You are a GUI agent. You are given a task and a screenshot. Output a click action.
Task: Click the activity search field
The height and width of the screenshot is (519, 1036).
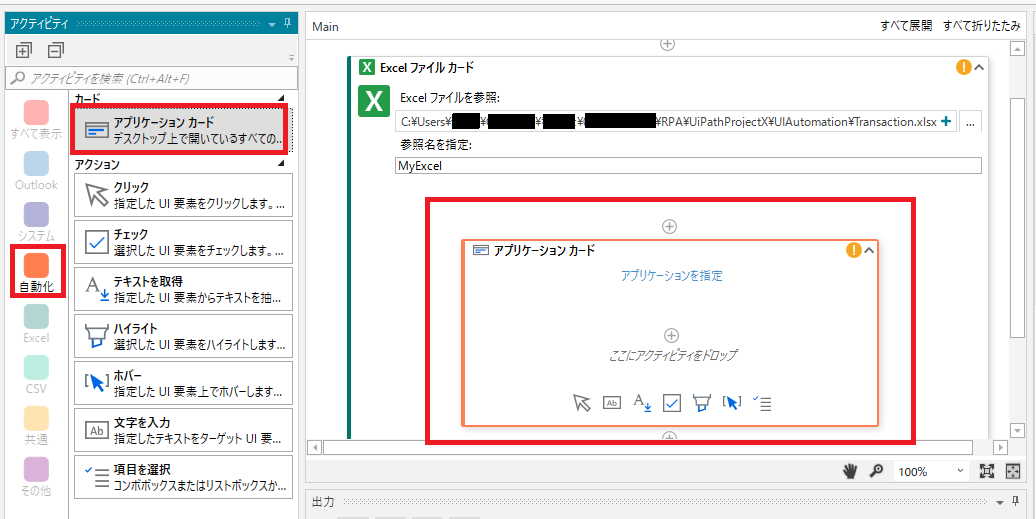pyautogui.click(x=153, y=77)
